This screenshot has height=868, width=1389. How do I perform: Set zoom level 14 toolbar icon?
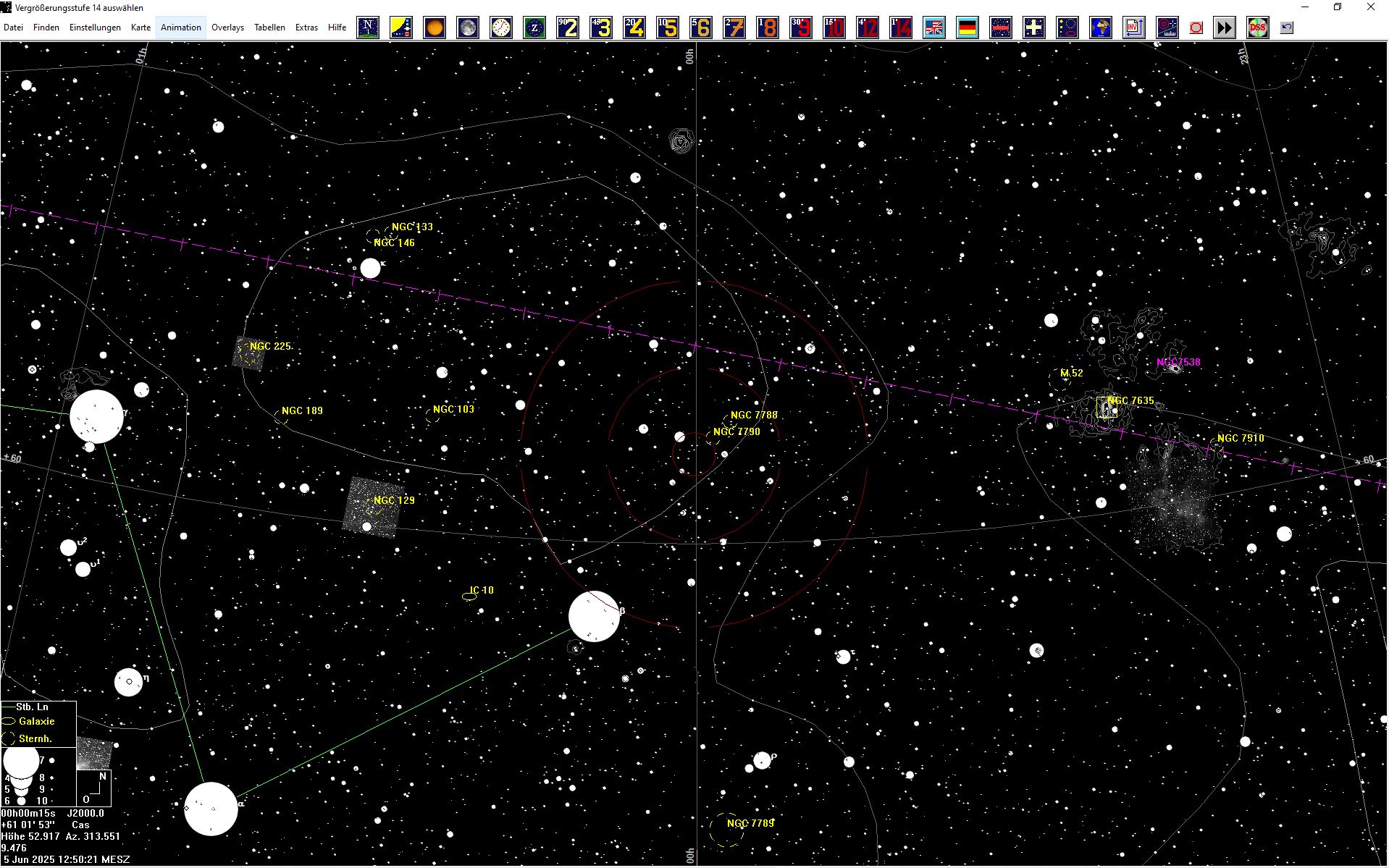click(x=901, y=28)
